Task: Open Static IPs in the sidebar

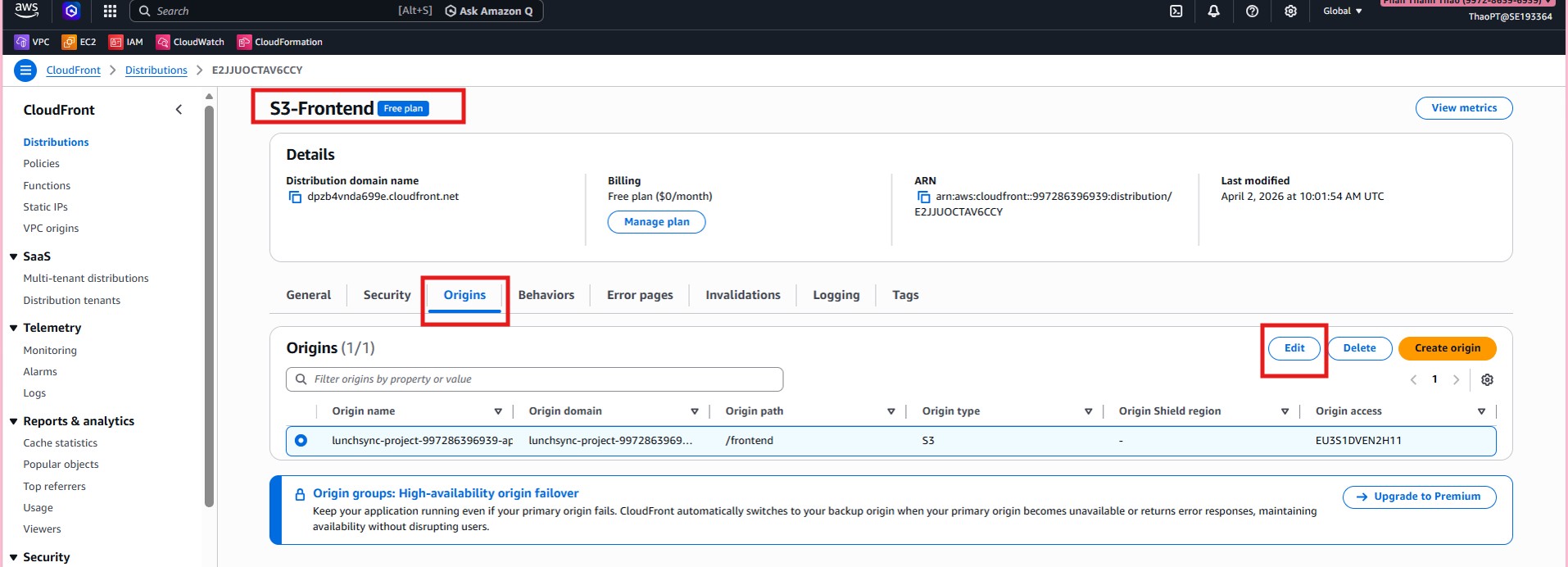Action: click(x=45, y=207)
